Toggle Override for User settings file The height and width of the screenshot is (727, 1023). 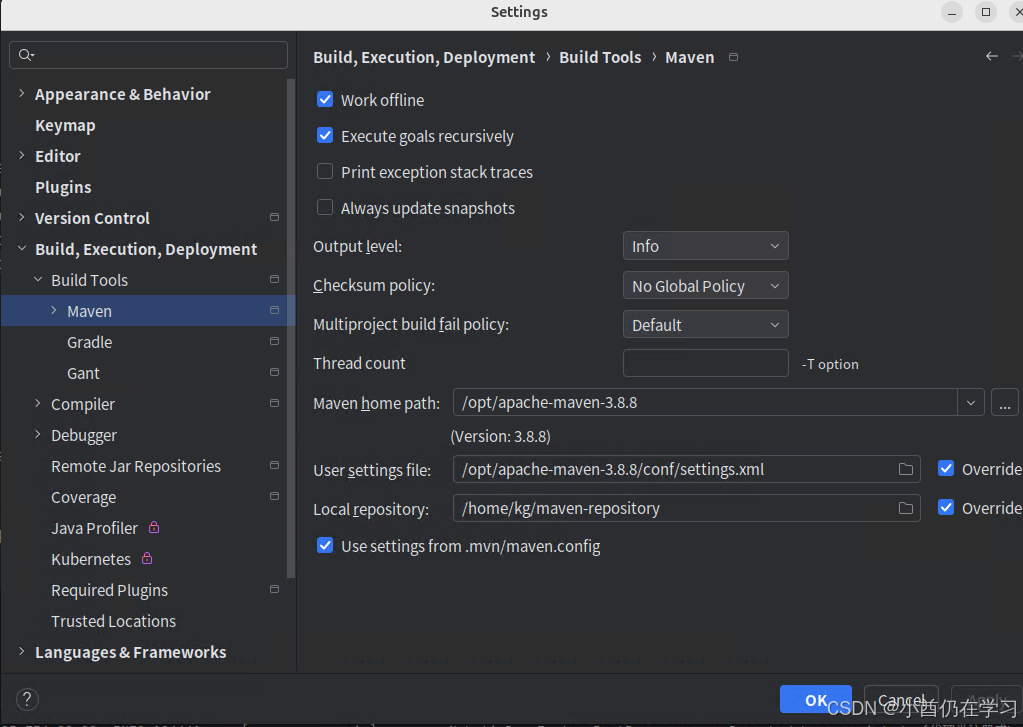tap(946, 468)
